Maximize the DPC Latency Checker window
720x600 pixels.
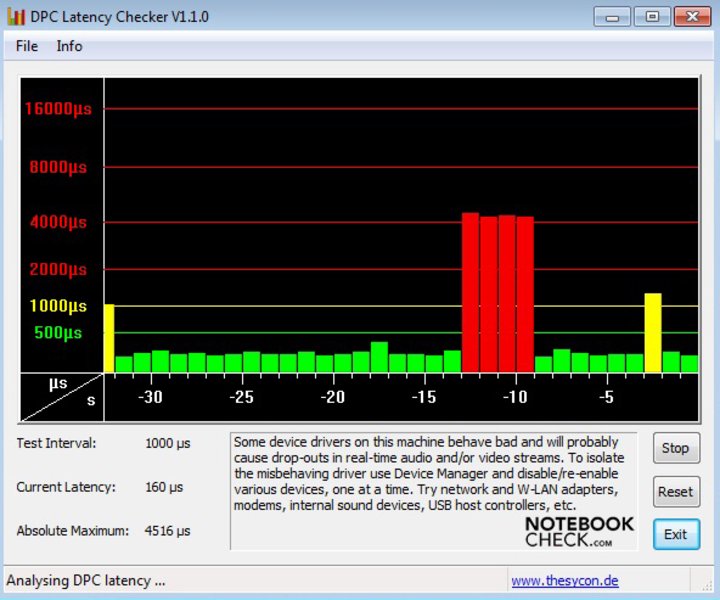coord(652,17)
